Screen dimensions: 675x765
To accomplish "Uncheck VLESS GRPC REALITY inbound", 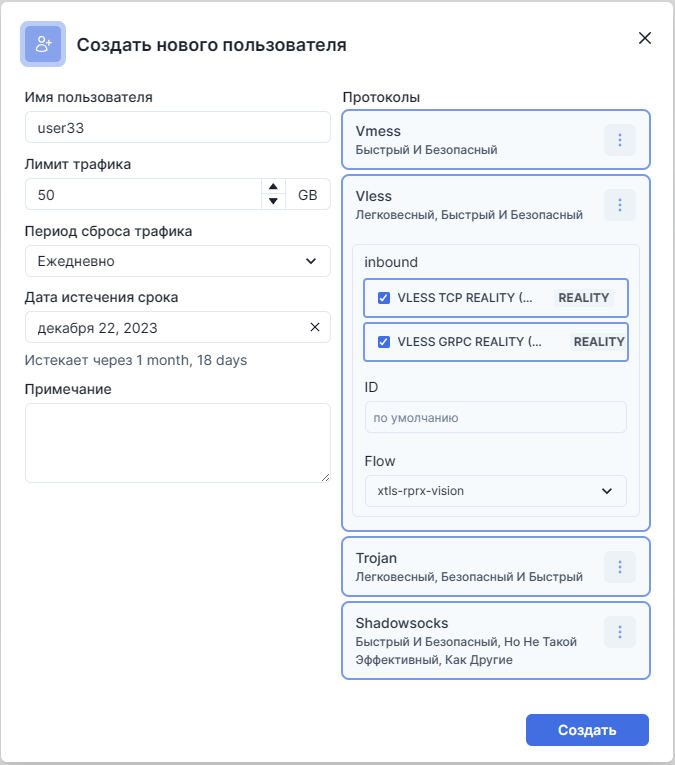I will click(384, 342).
